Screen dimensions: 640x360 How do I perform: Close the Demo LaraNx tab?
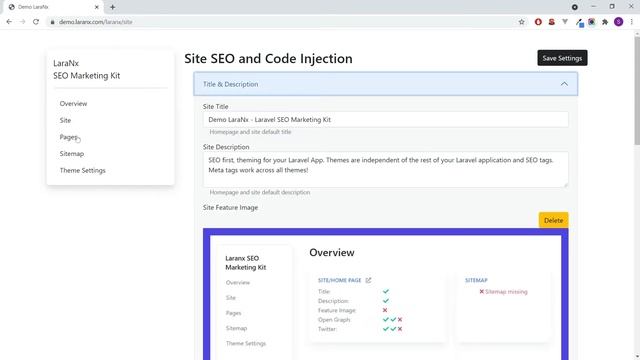pyautogui.click(x=97, y=7)
